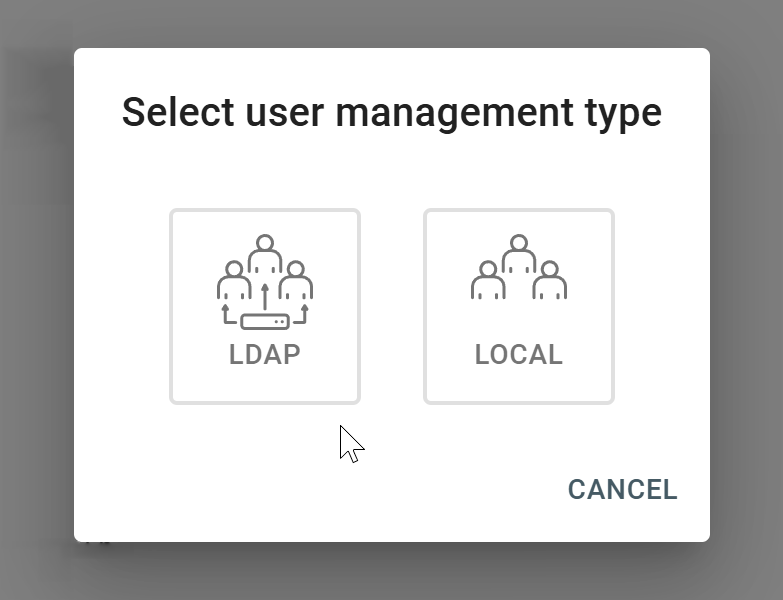
Task: Click the center upward arrow in LDAP icon
Action: [x=265, y=297]
